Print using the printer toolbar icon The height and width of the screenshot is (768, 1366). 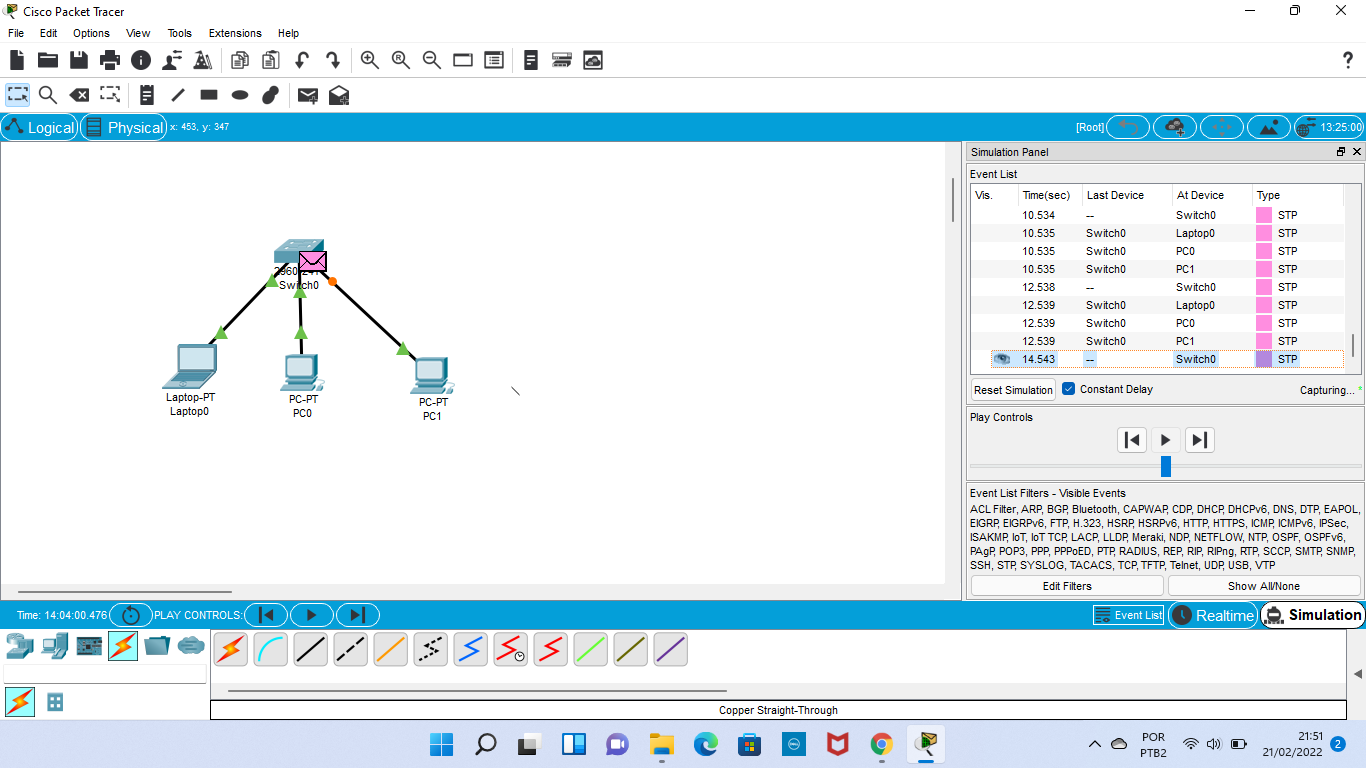pos(110,60)
